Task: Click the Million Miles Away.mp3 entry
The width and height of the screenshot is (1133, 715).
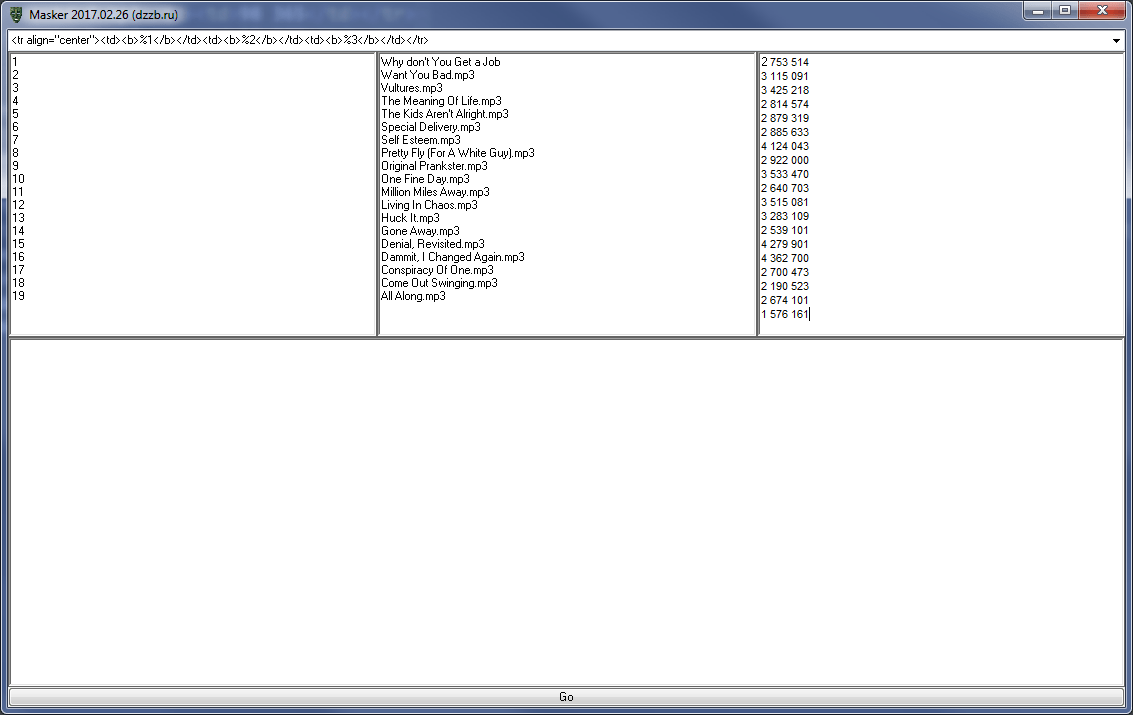Action: tap(435, 192)
